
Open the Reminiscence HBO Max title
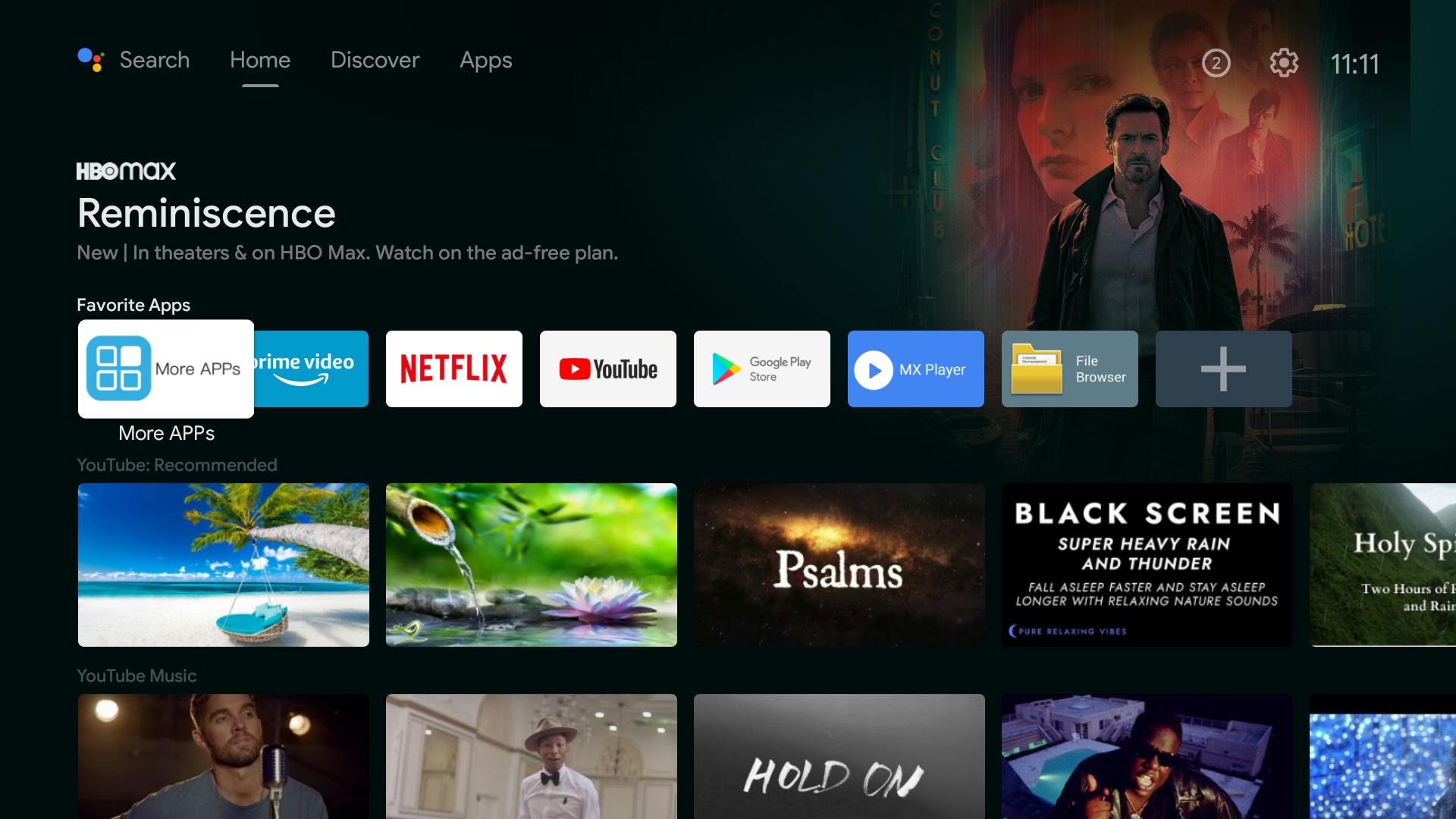click(x=206, y=213)
